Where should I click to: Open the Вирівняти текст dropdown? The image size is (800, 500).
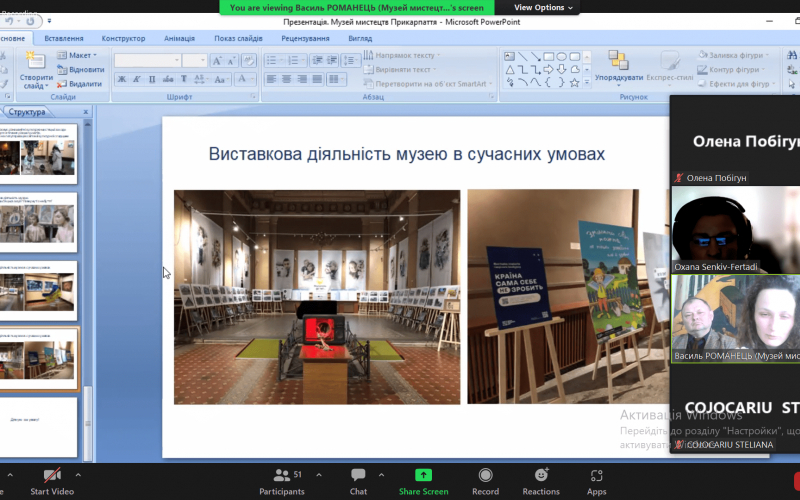pyautogui.click(x=400, y=69)
